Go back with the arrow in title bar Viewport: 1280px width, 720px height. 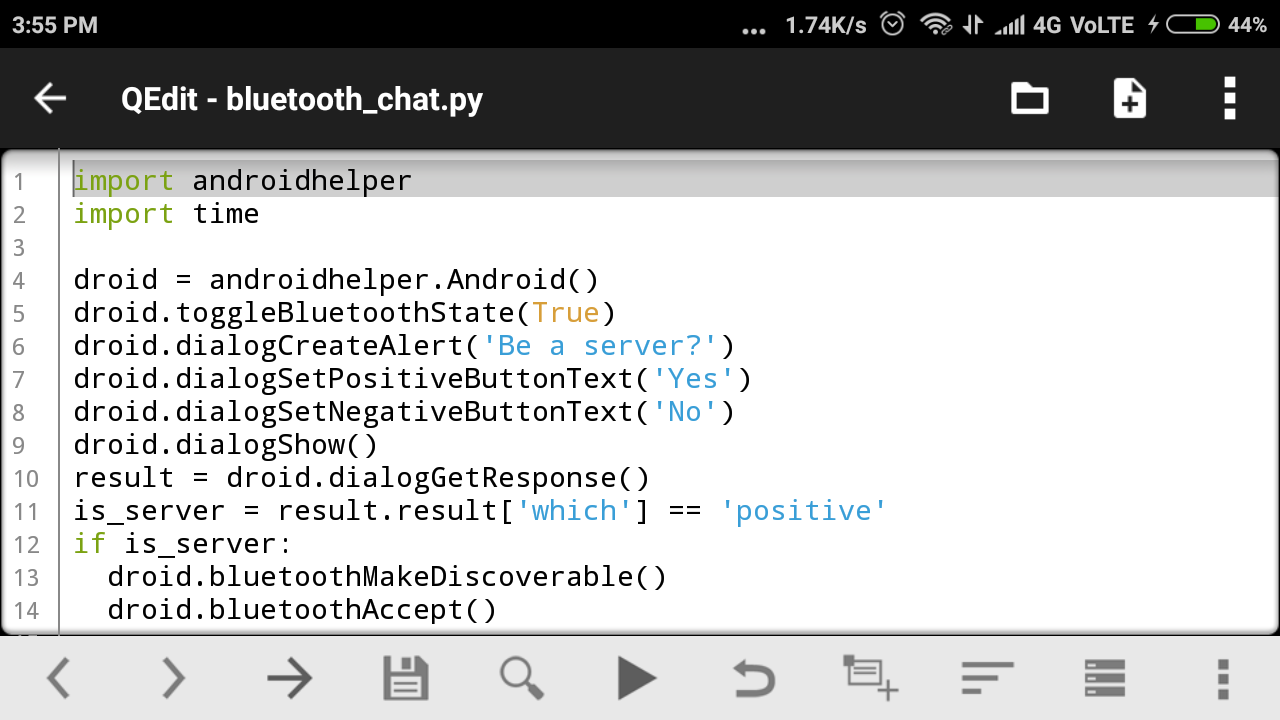pyautogui.click(x=50, y=98)
